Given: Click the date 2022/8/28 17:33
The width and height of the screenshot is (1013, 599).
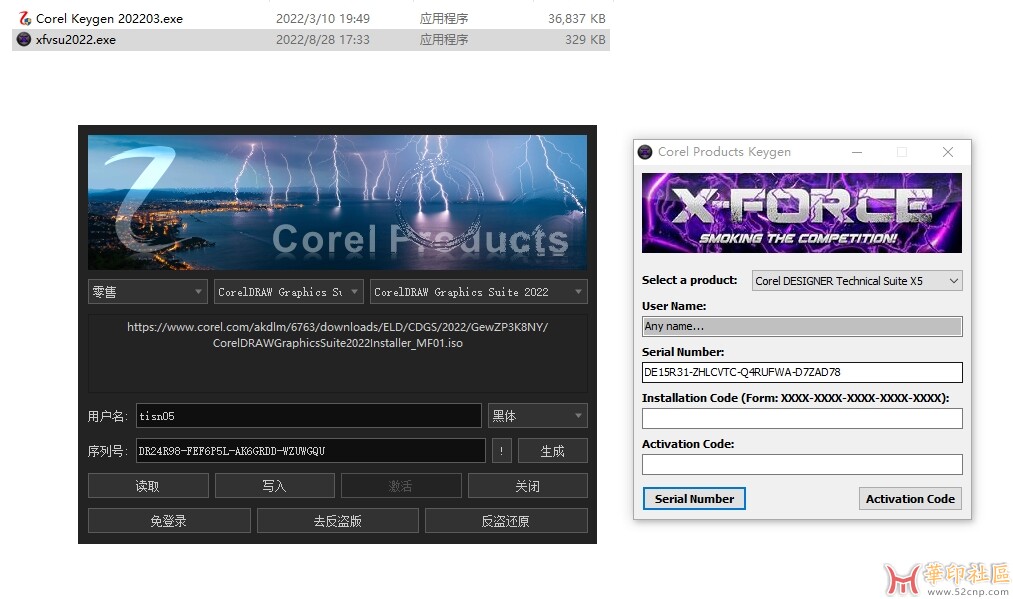Looking at the screenshot, I should pyautogui.click(x=323, y=39).
